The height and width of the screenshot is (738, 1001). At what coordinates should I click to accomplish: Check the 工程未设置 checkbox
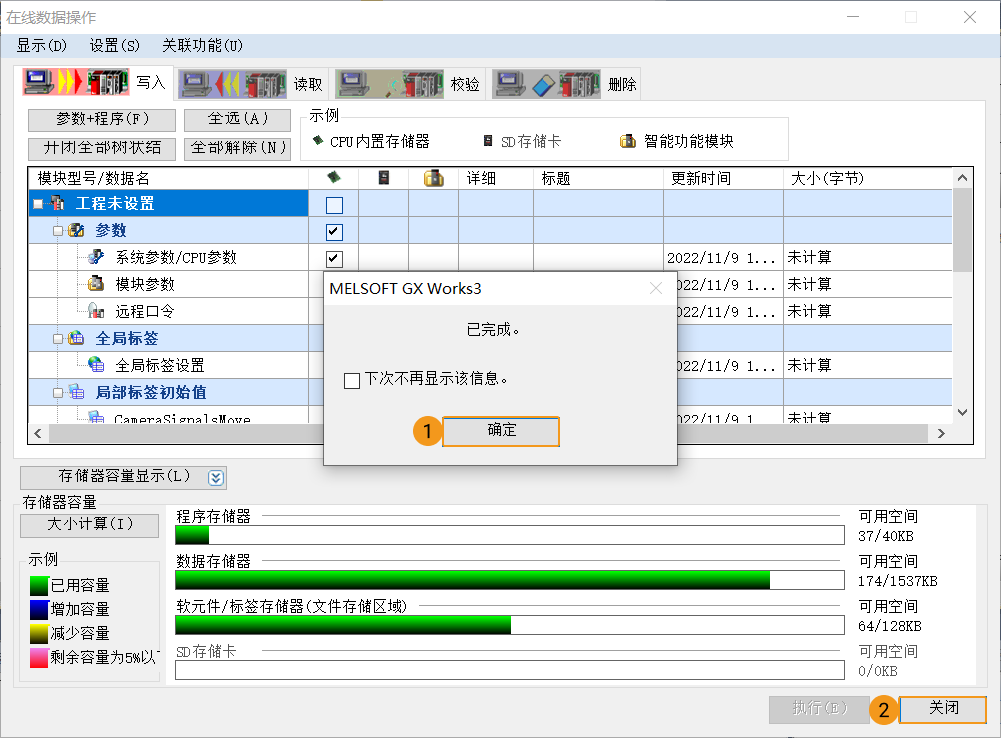[x=333, y=204]
